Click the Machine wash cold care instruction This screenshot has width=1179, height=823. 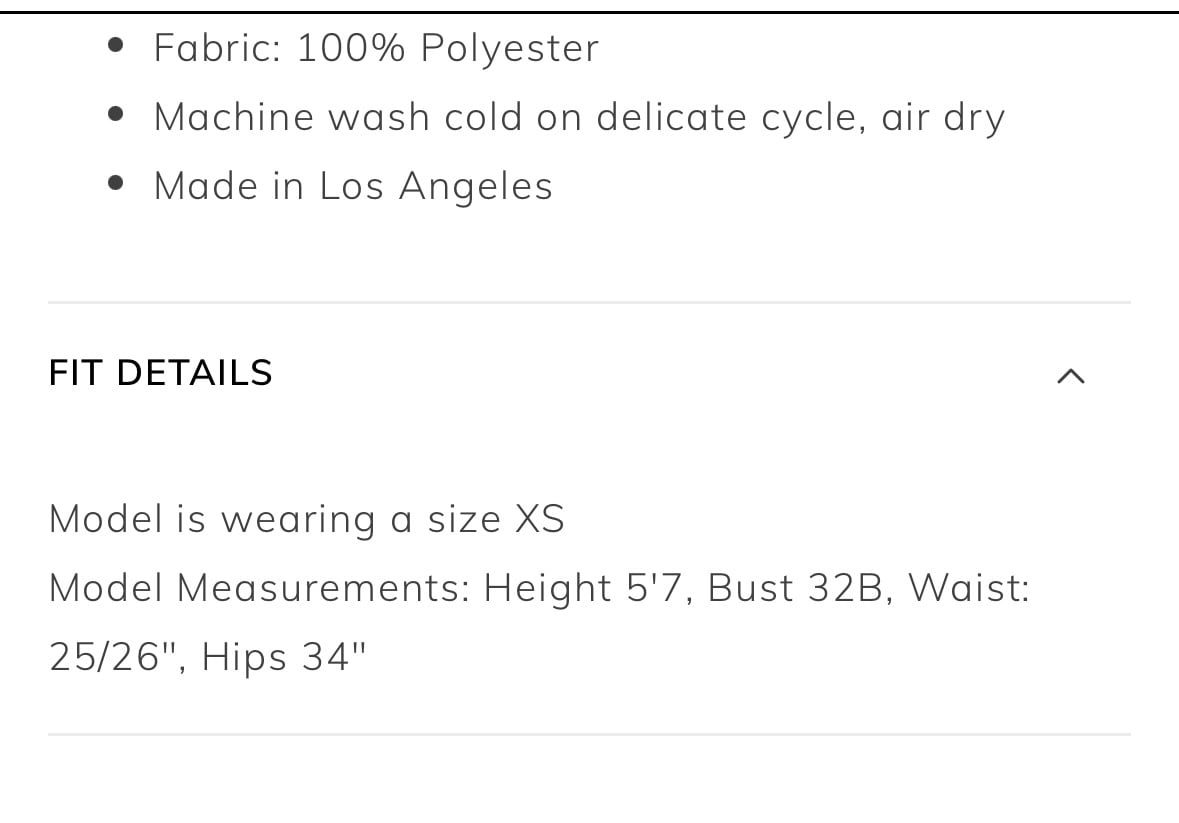[x=579, y=118]
